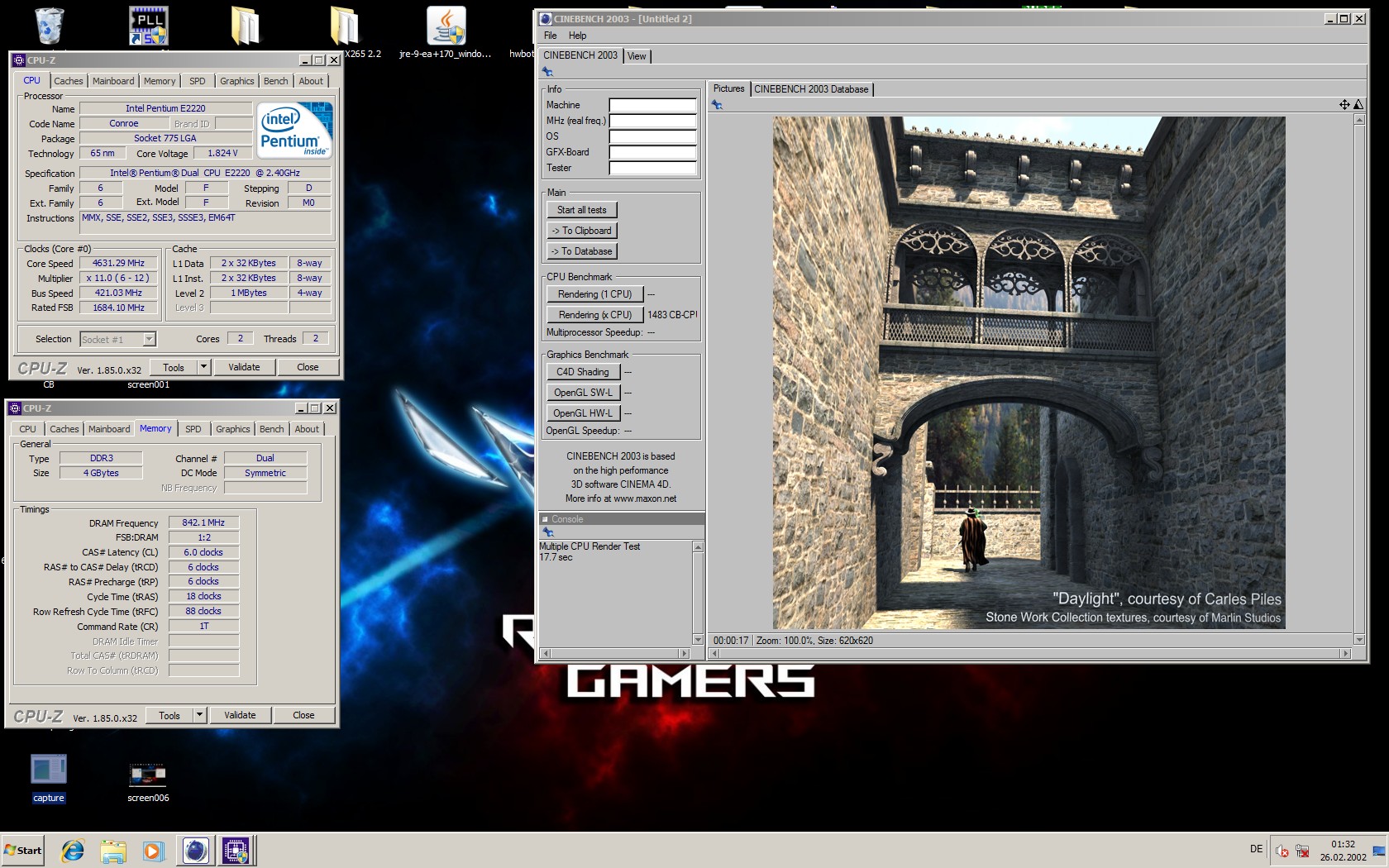The width and height of the screenshot is (1389, 868).
Task: Click picture panel vertical scrollbar down arrow
Action: [1359, 640]
